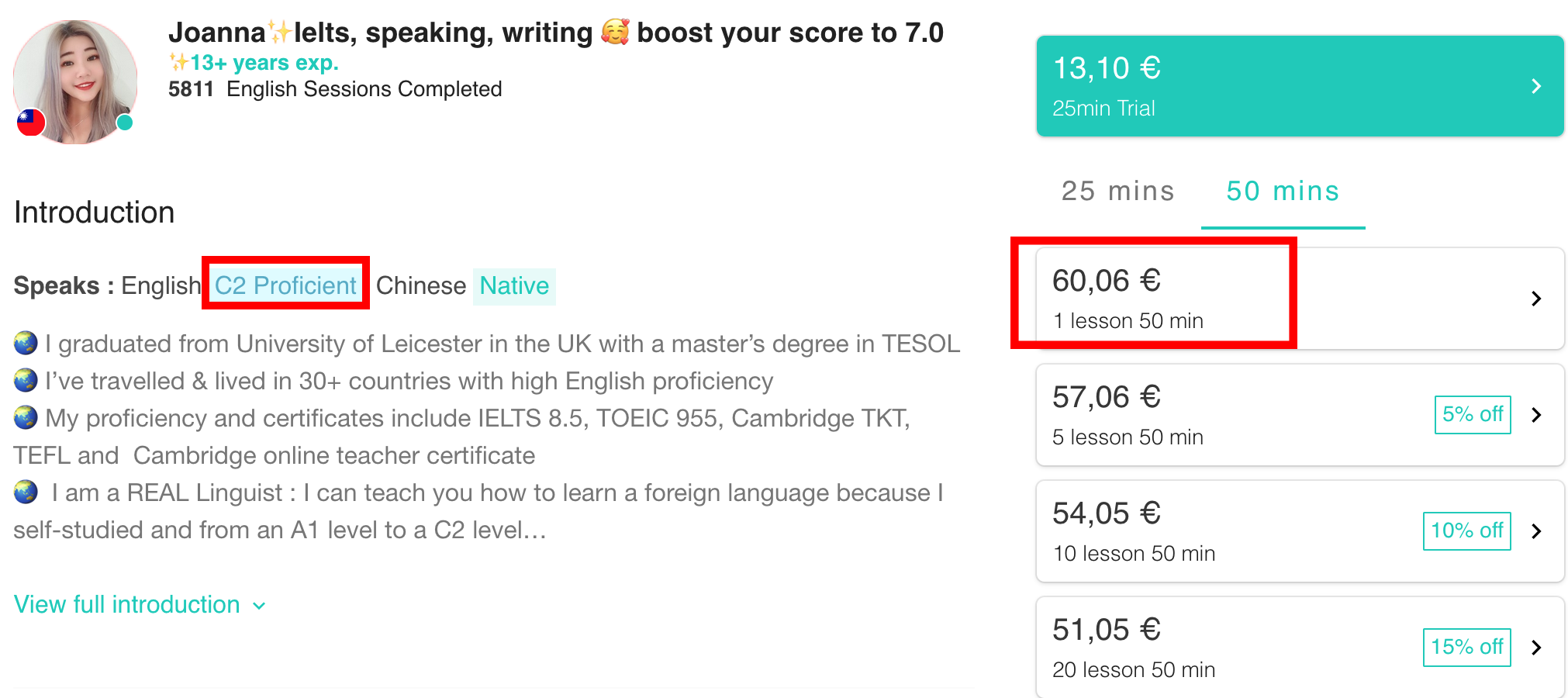The width and height of the screenshot is (1568, 698).
Task: Expand View full introduction chevron
Action: (260, 606)
